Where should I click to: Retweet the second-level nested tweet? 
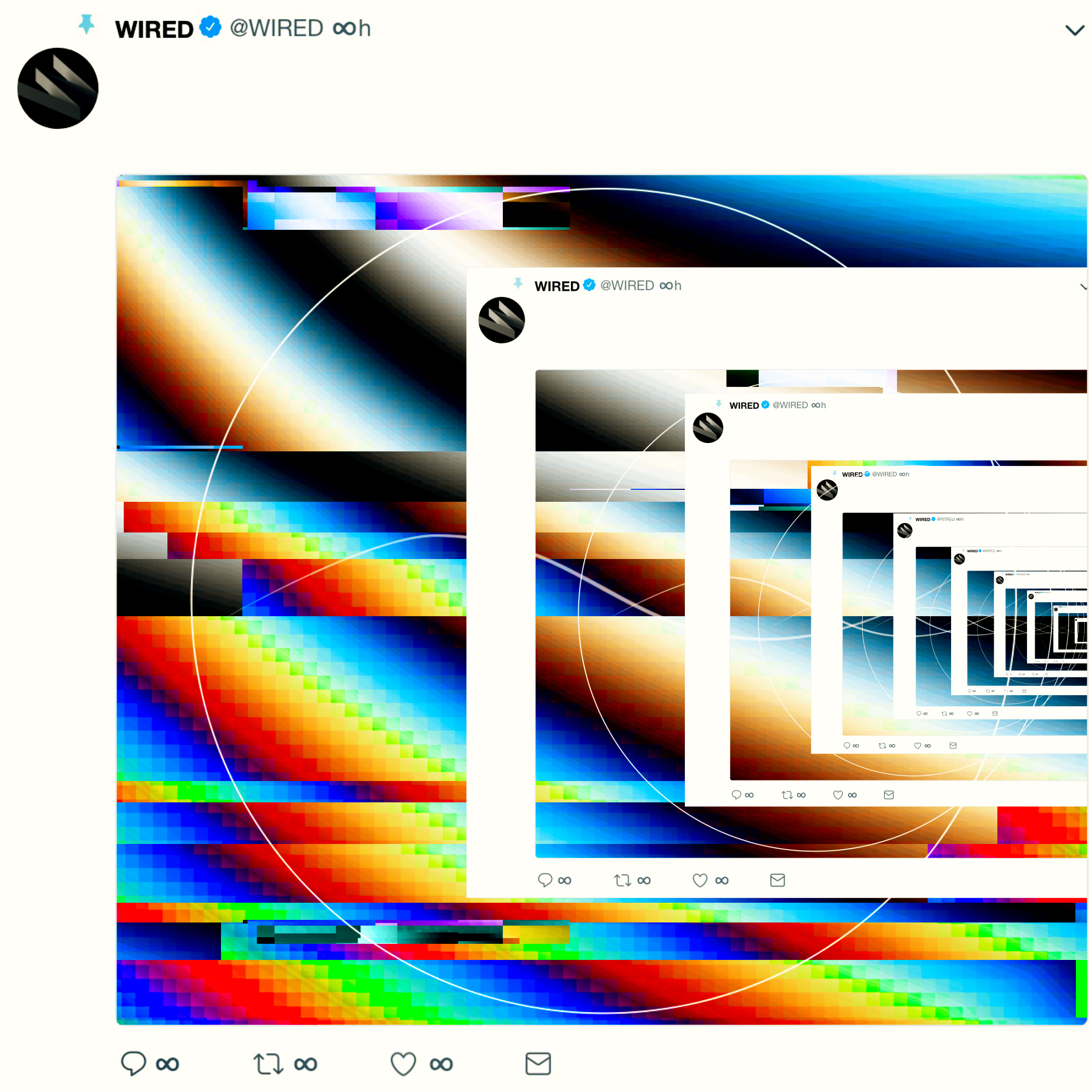coord(622,880)
